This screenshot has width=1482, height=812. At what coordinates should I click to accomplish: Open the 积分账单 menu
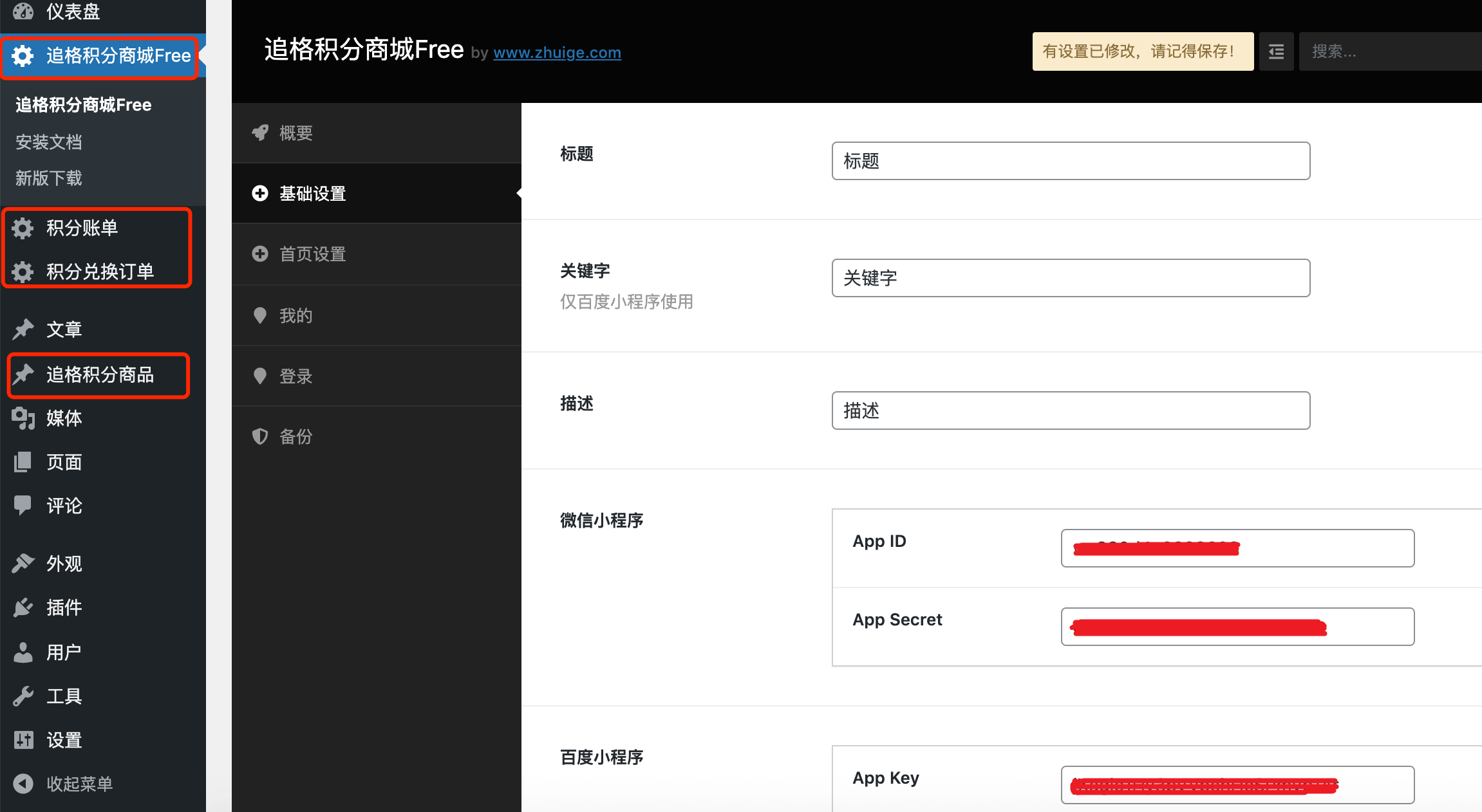click(x=103, y=228)
